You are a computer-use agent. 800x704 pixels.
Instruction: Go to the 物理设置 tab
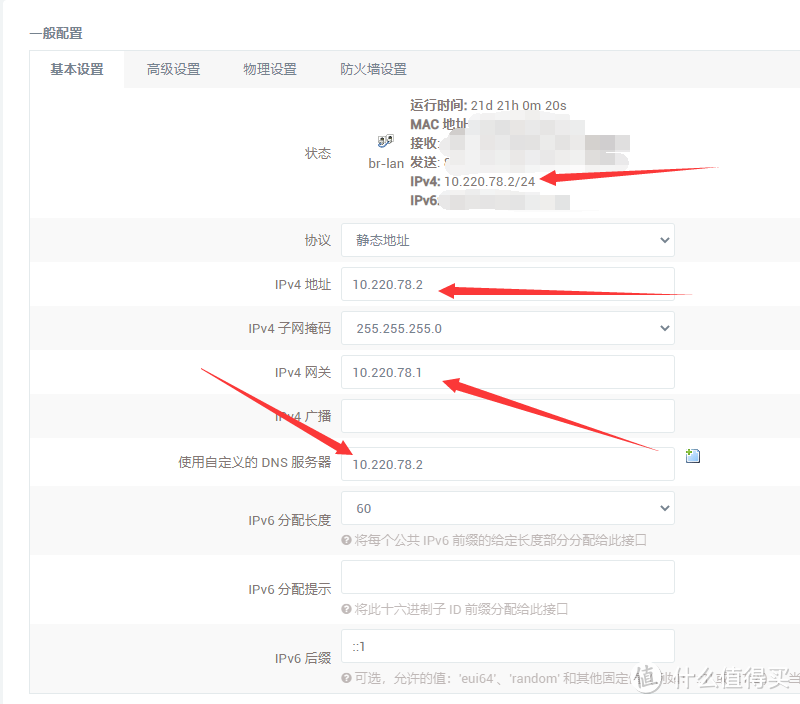pyautogui.click(x=270, y=69)
